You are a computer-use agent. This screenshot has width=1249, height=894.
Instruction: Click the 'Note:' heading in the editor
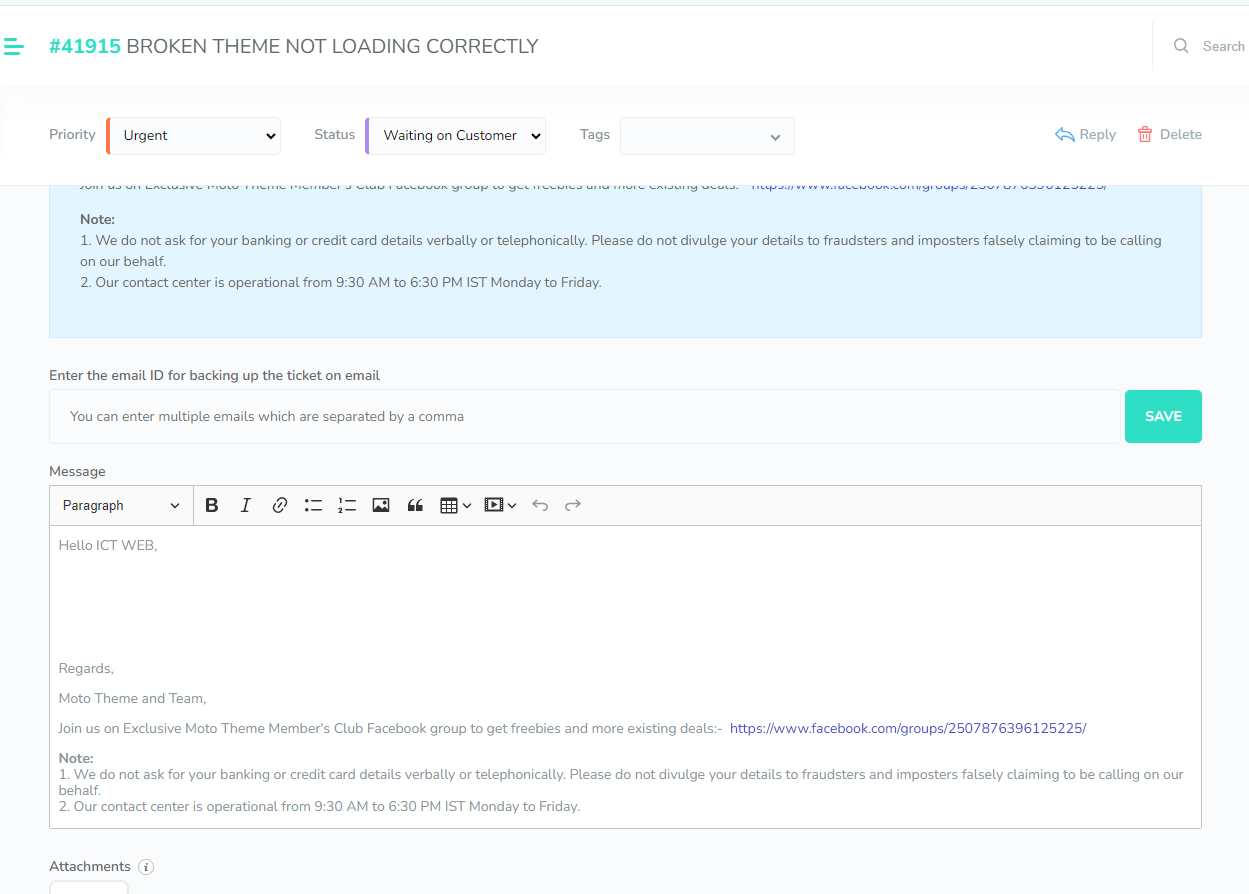coord(76,758)
